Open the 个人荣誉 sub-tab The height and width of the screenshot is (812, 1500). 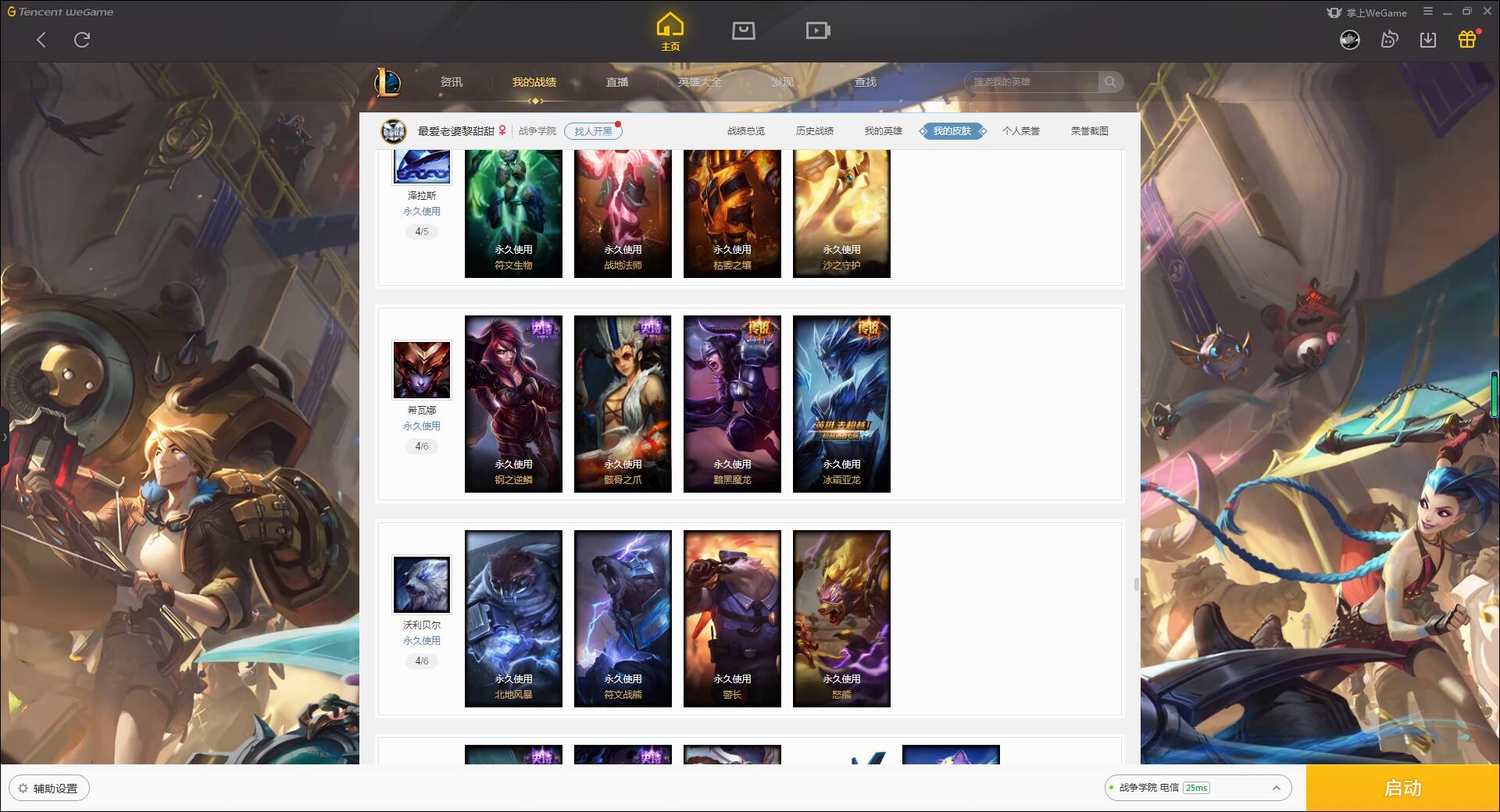coord(1021,131)
